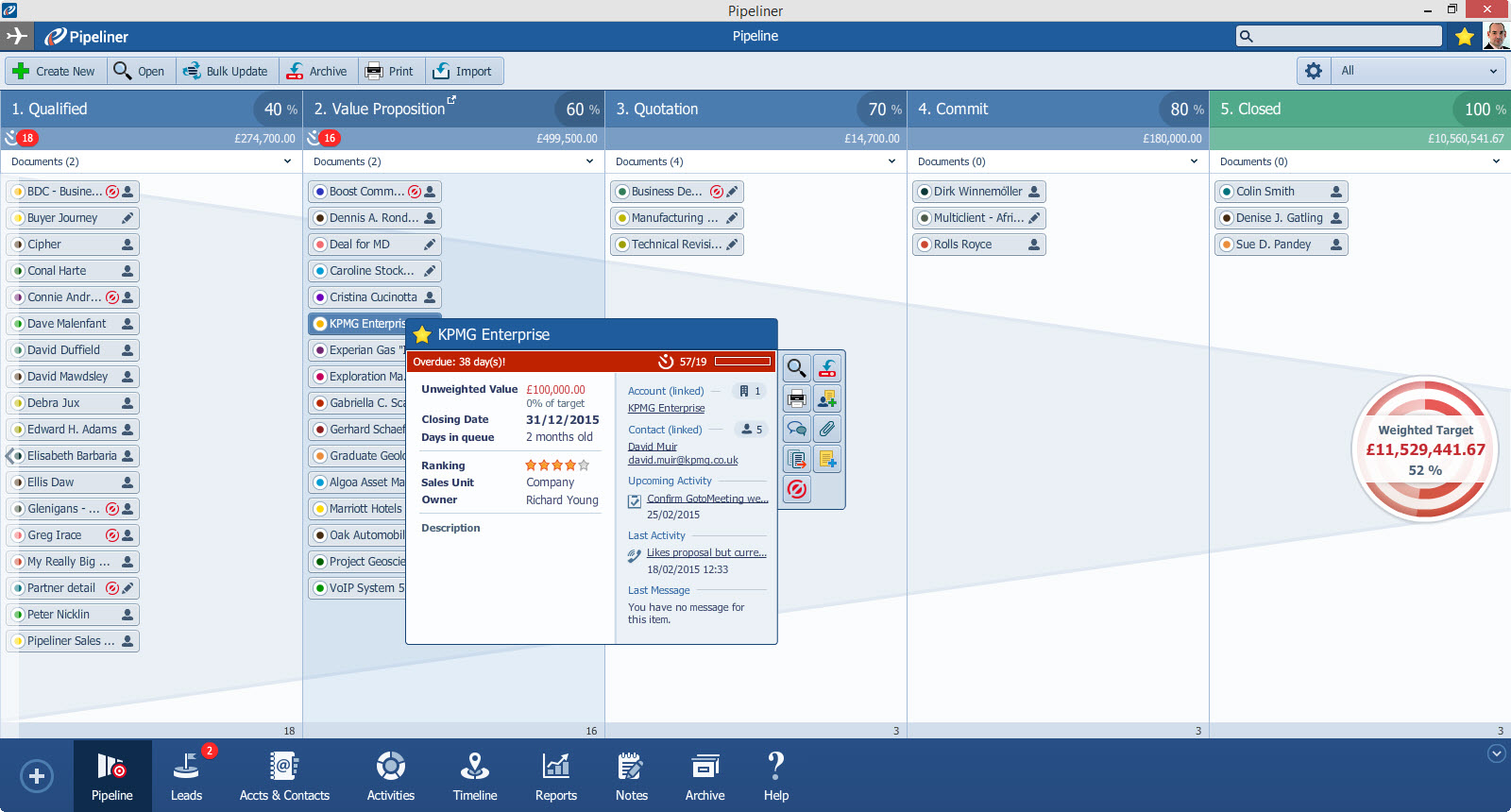Toggle the favorite star on KPMG Enterprise popup
Screen dimensions: 1511x812
pos(422,335)
